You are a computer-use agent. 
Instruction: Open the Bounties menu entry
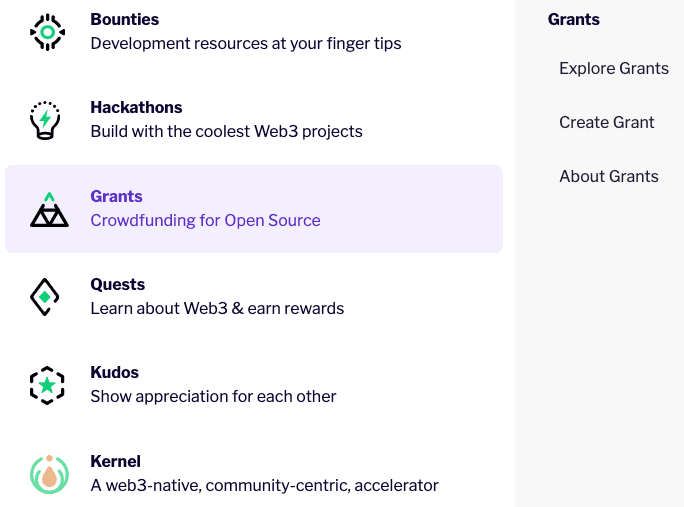click(x=124, y=19)
